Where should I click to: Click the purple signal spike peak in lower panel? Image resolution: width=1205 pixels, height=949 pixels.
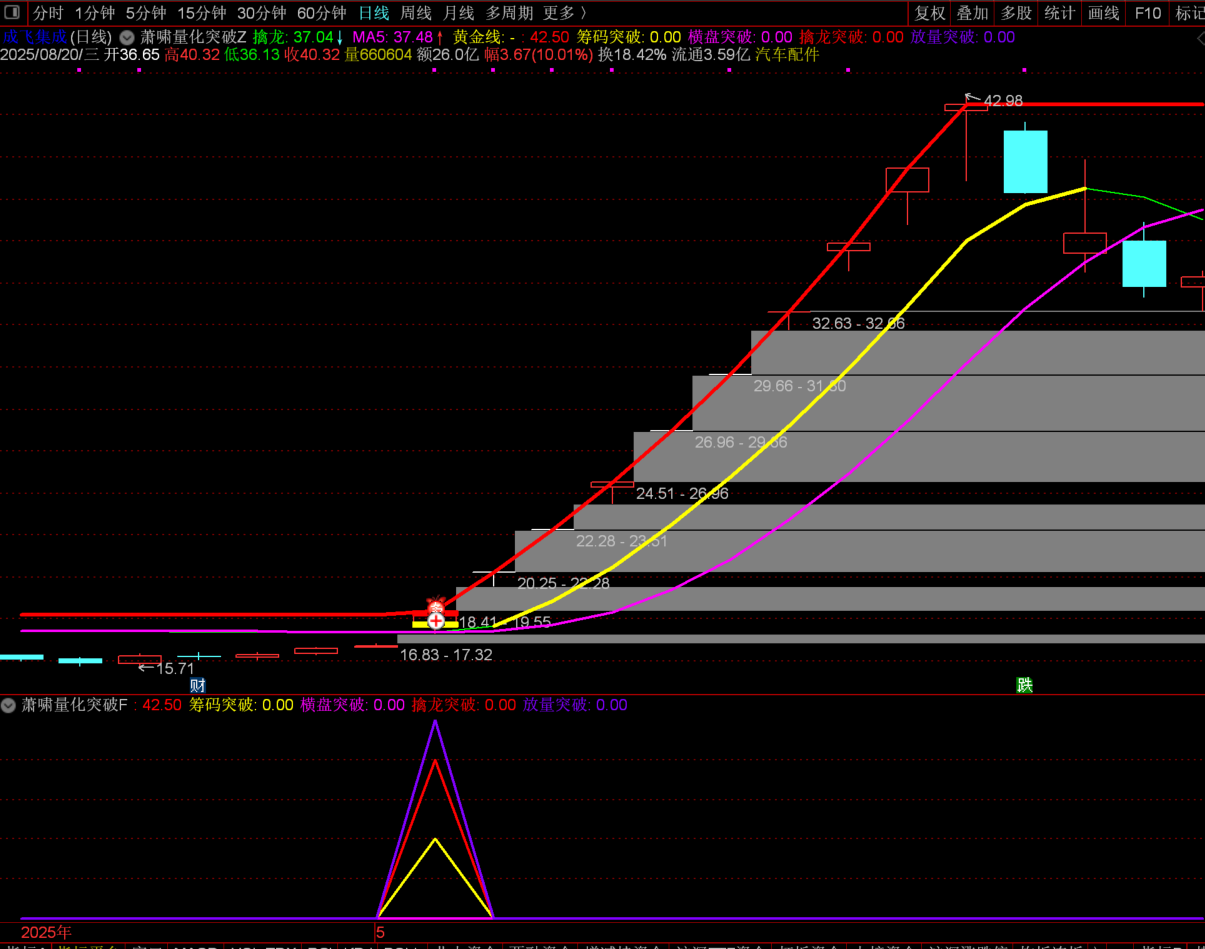point(435,723)
